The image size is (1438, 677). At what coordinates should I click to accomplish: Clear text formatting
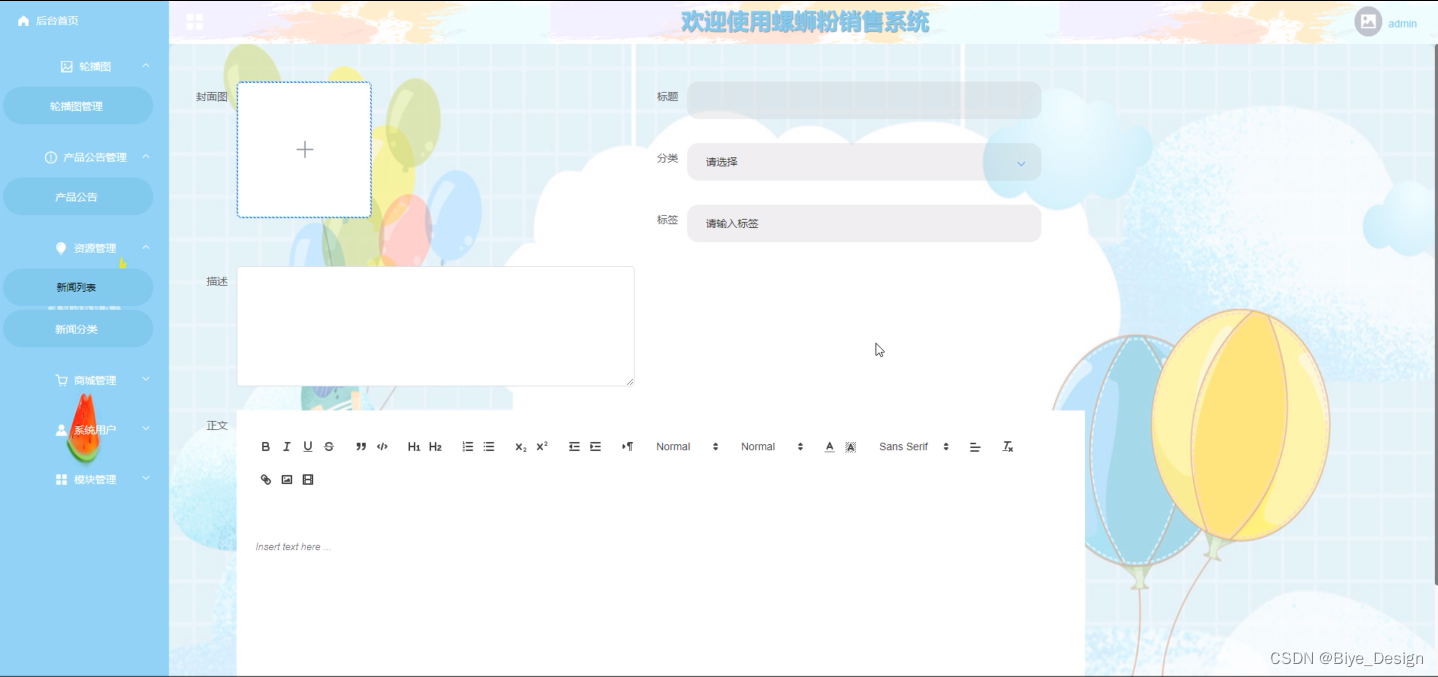pyautogui.click(x=1008, y=447)
